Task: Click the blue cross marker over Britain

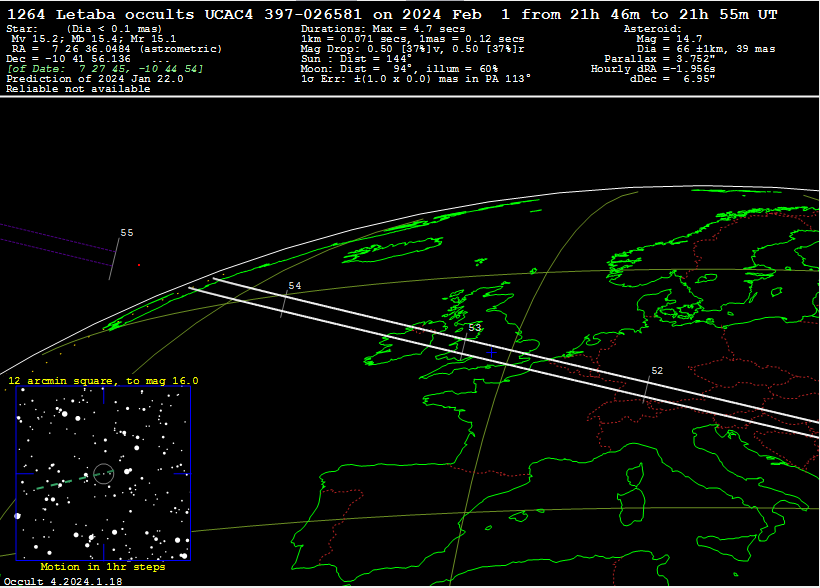Action: pos(491,352)
